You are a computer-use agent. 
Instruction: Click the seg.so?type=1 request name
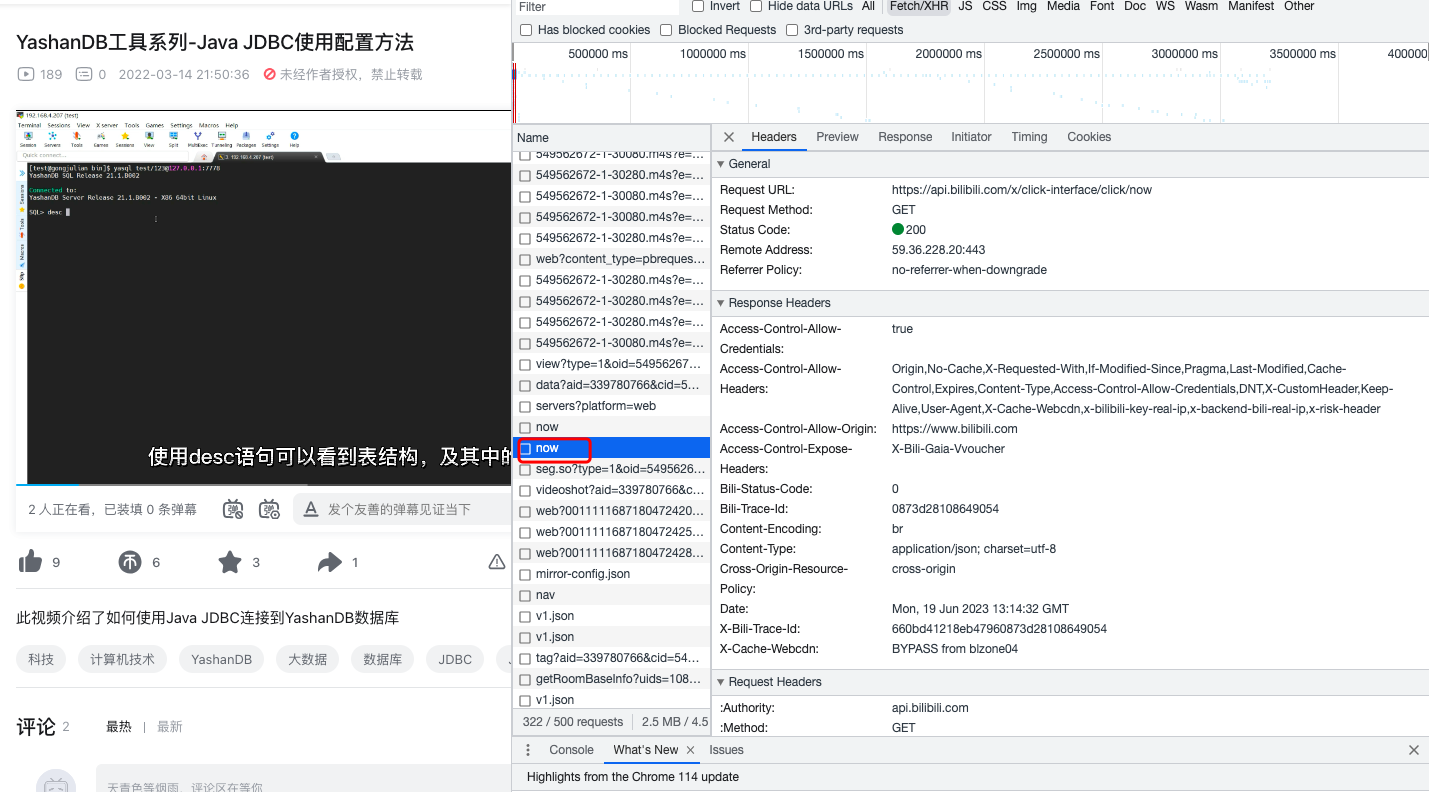point(620,469)
